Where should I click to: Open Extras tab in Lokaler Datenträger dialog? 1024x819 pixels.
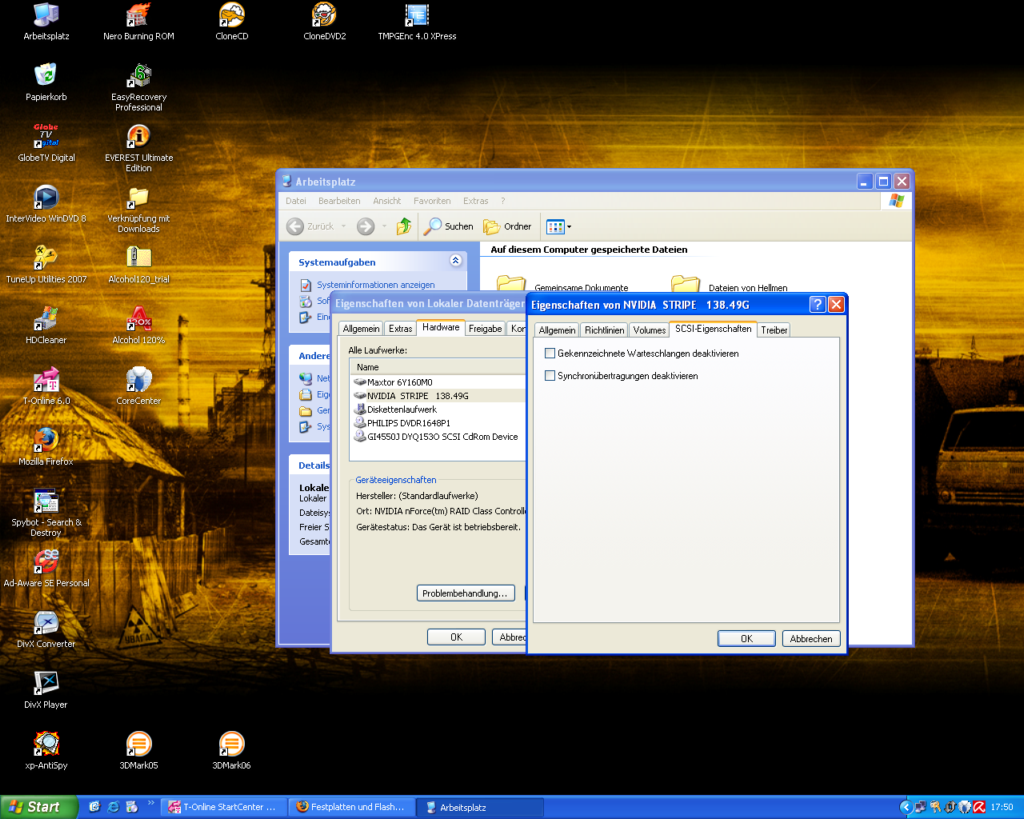tap(400, 329)
